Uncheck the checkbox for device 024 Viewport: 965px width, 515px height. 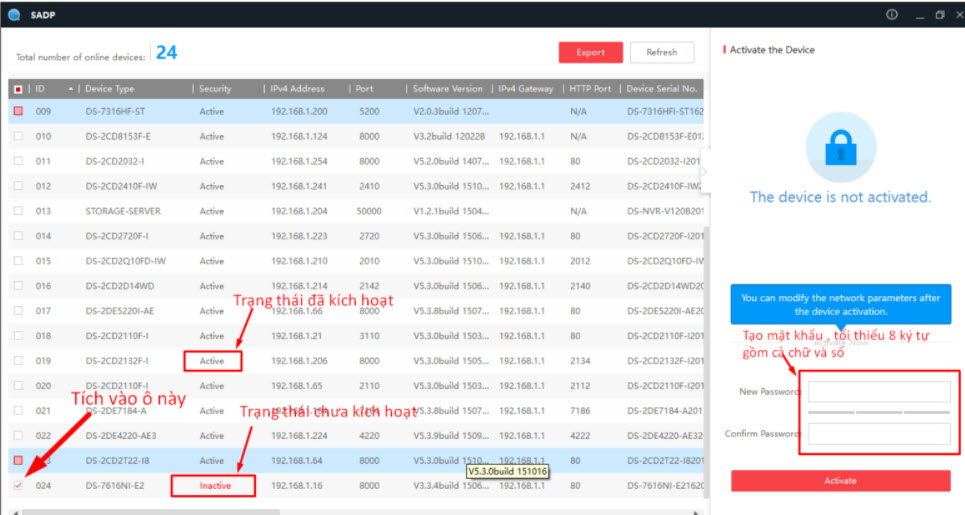[x=18, y=485]
